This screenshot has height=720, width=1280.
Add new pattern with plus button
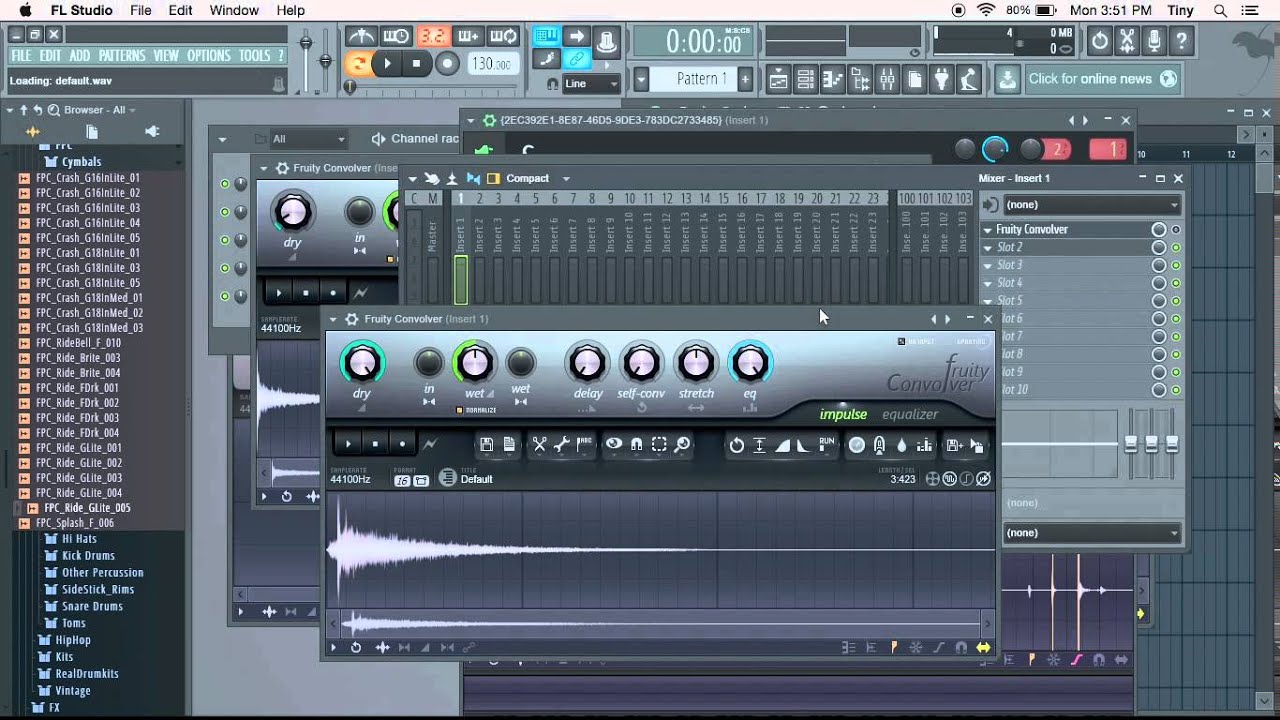tap(745, 79)
